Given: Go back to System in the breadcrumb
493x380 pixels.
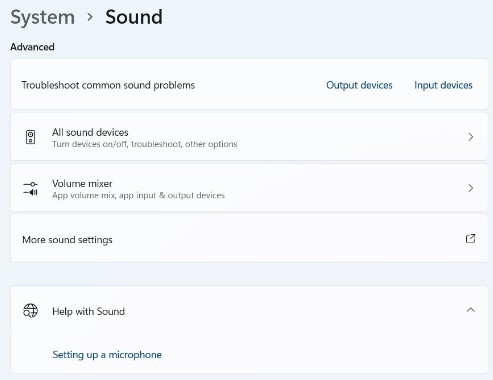Looking at the screenshot, I should [x=43, y=17].
